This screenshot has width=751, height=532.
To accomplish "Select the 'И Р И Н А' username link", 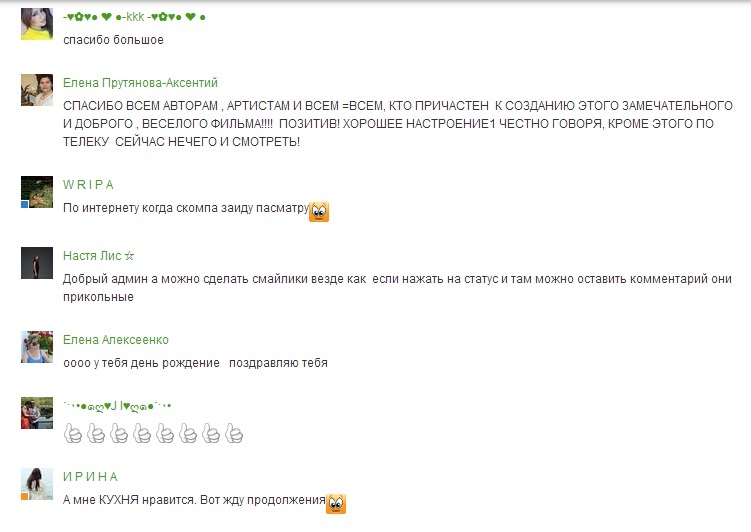I will [x=90, y=476].
